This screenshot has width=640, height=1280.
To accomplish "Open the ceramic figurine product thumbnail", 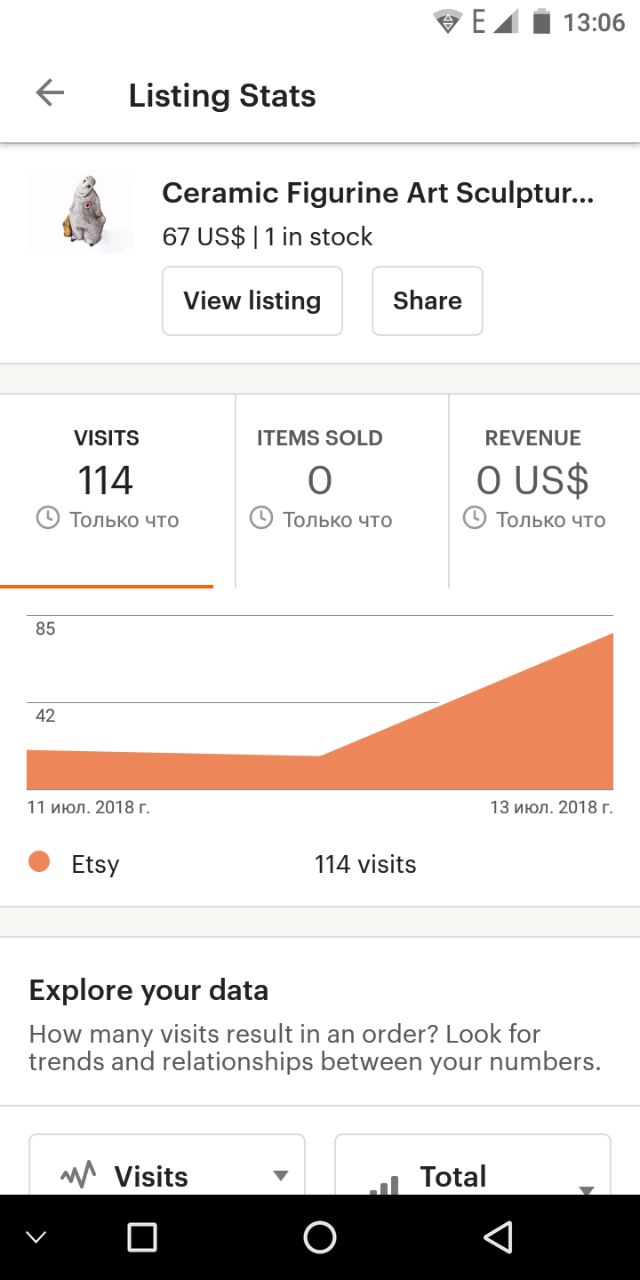I will [x=81, y=212].
